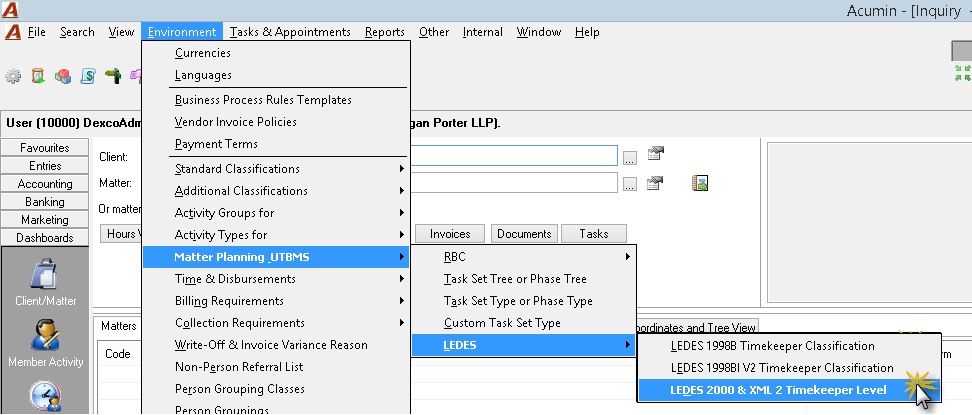The height and width of the screenshot is (415, 972).
Task: Open Accounting sidebar section
Action: point(45,184)
